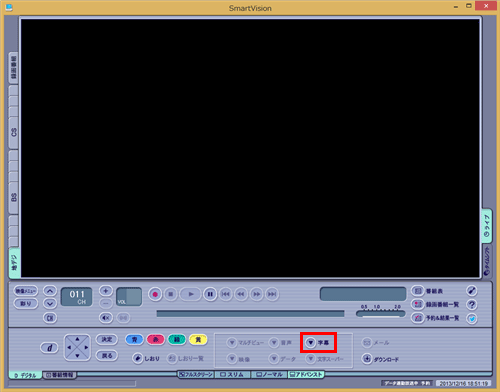
Task: Open the 録画番組一覧 recorded list icon
Action: click(x=417, y=304)
